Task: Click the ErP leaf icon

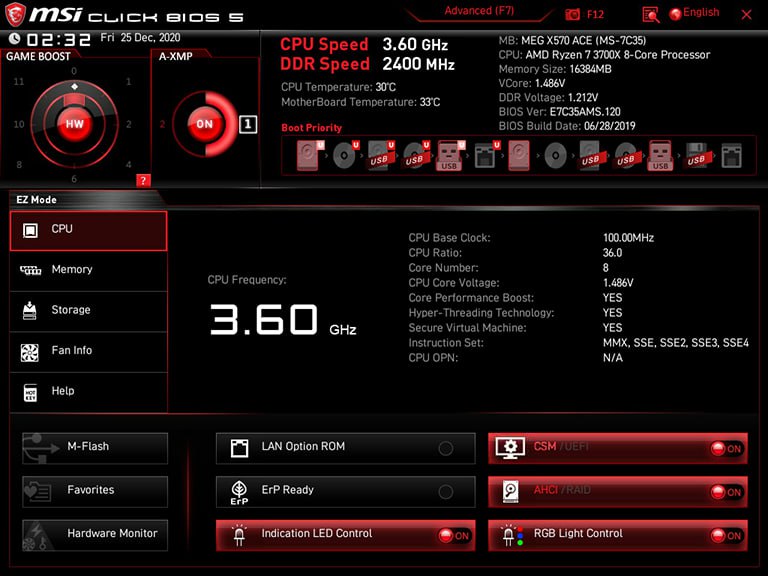Action: (x=239, y=492)
